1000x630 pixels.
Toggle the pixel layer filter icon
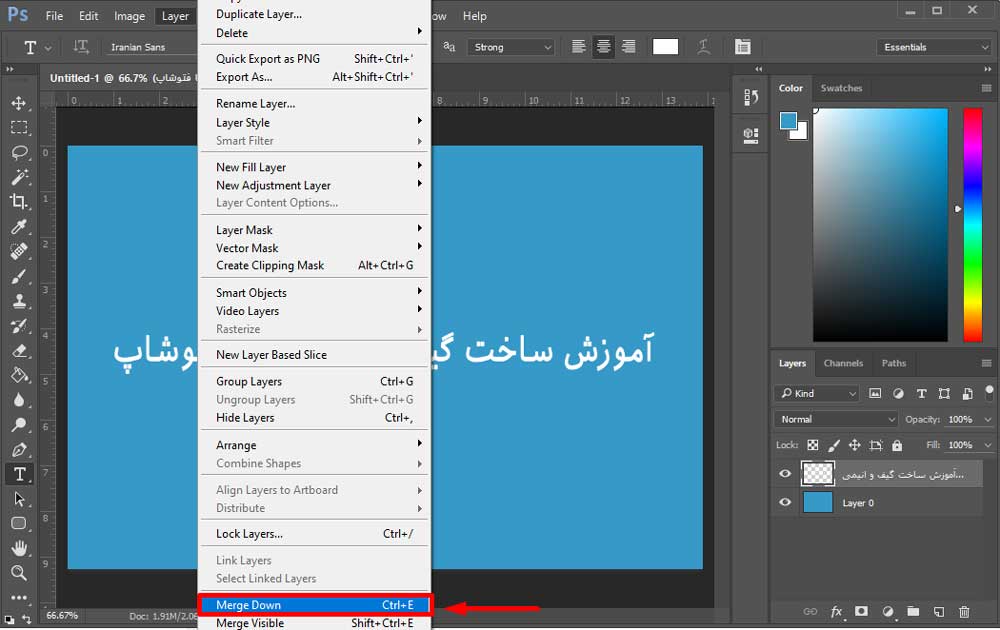point(875,393)
